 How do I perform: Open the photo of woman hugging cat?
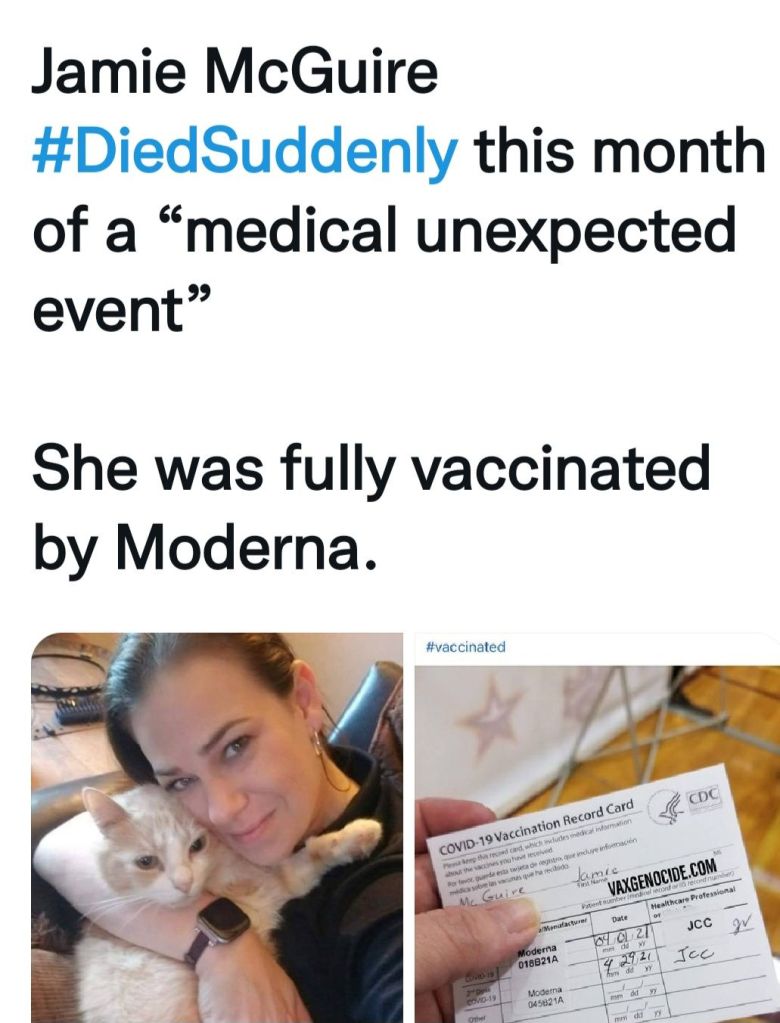click(x=217, y=826)
